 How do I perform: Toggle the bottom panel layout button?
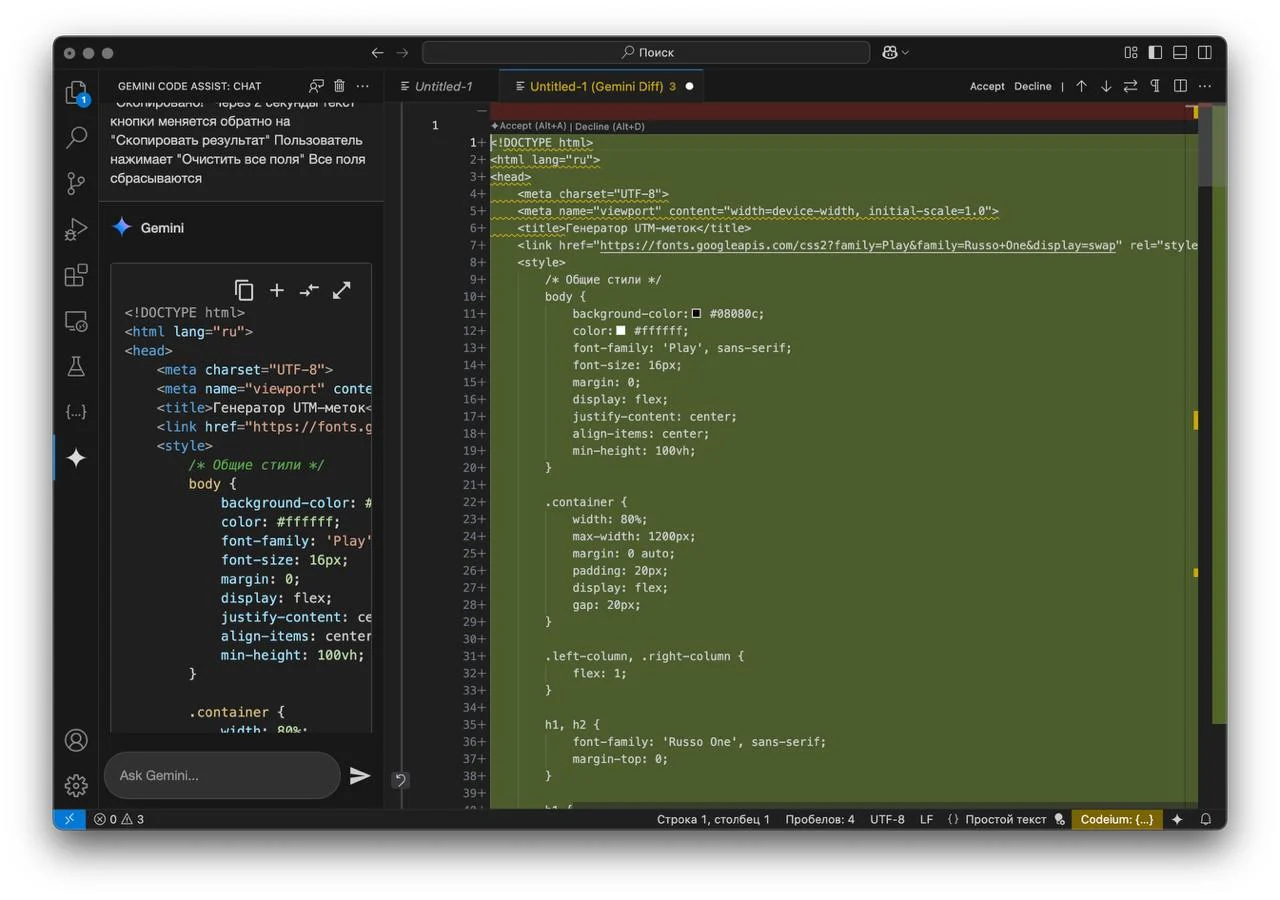1180,52
